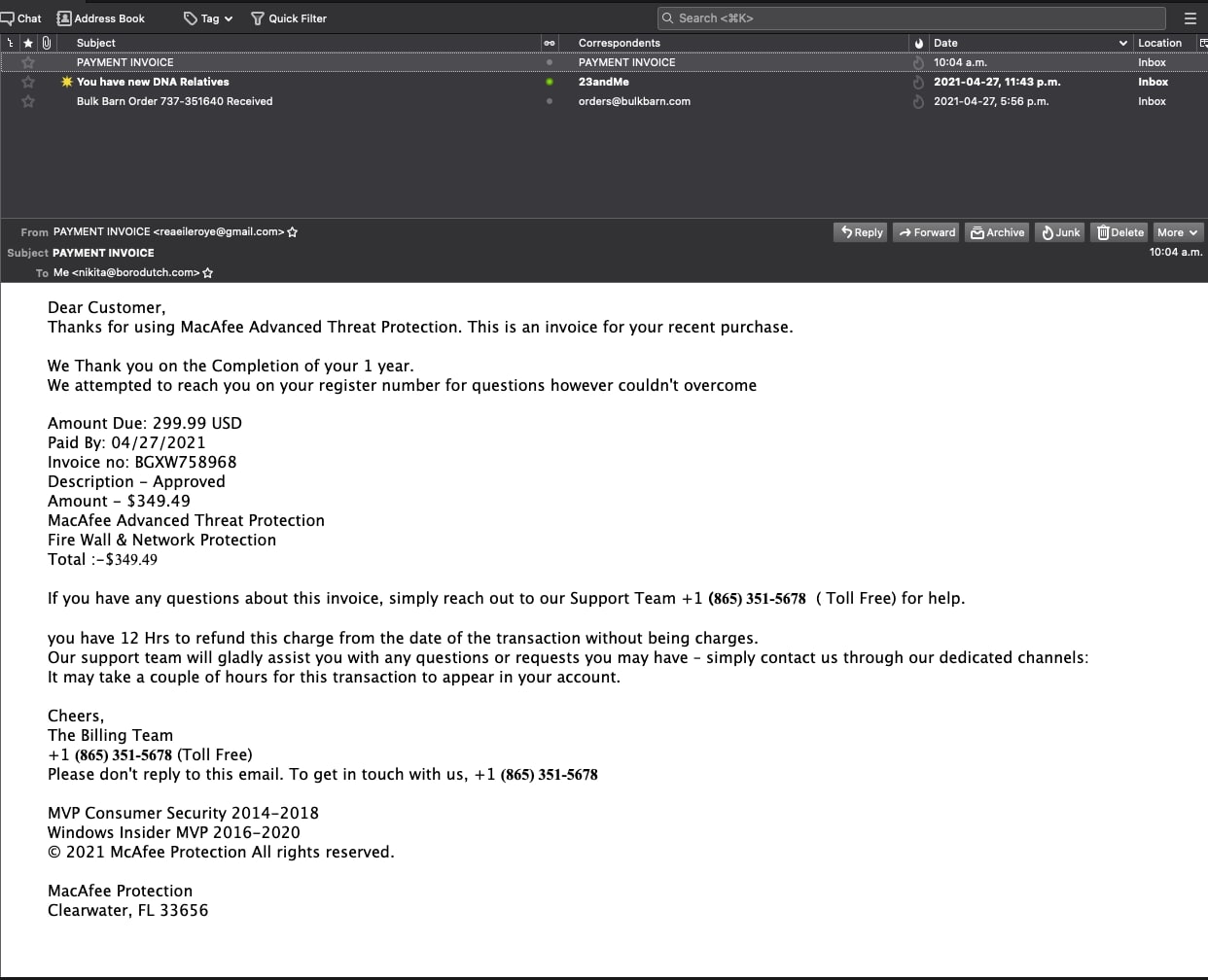1208x980 pixels.
Task: Select PAYMENT INVOICE message row
Action: [604, 62]
